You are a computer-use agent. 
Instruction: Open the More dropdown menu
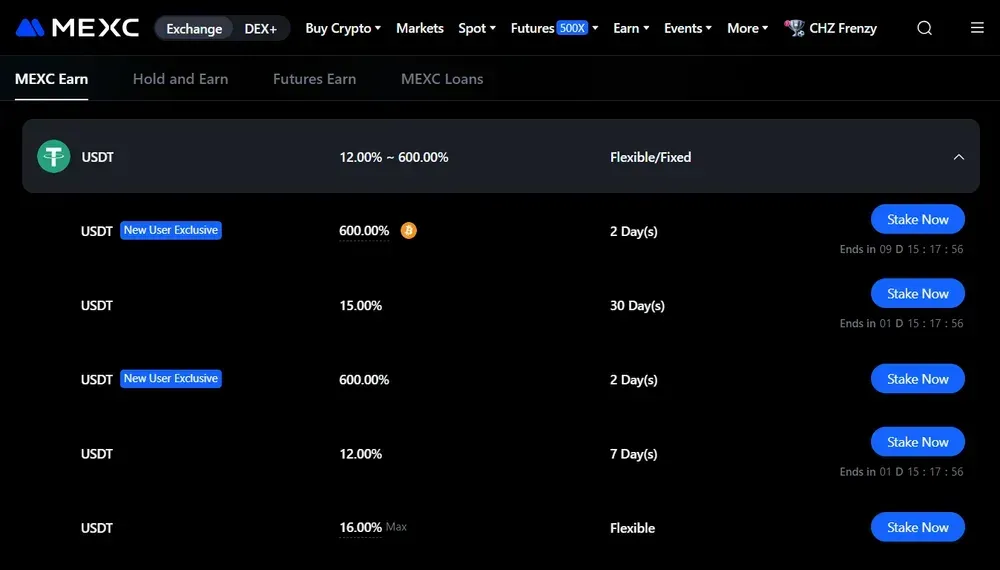pos(747,28)
